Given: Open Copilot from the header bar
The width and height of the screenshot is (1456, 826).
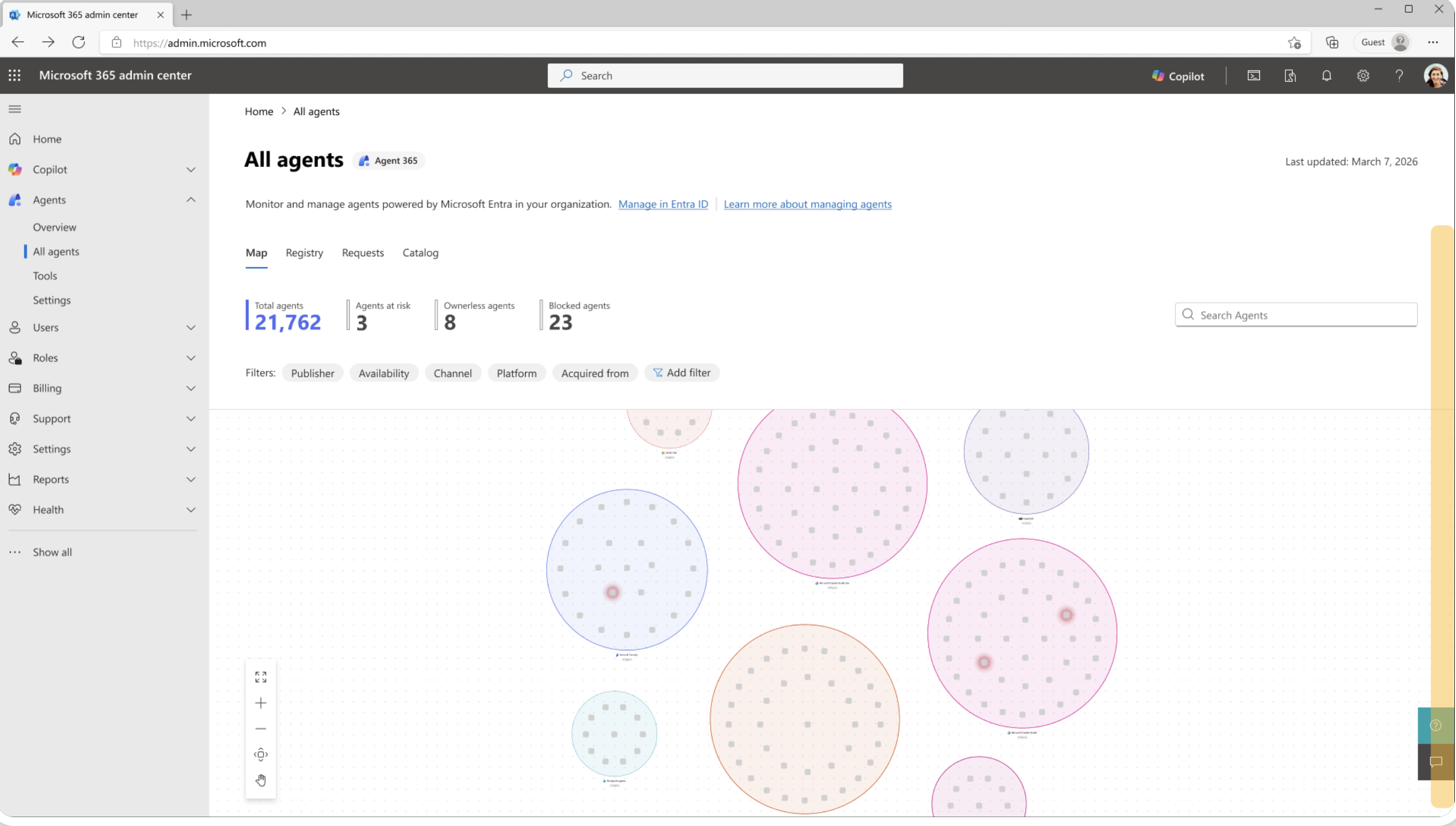Looking at the screenshot, I should (x=1178, y=76).
